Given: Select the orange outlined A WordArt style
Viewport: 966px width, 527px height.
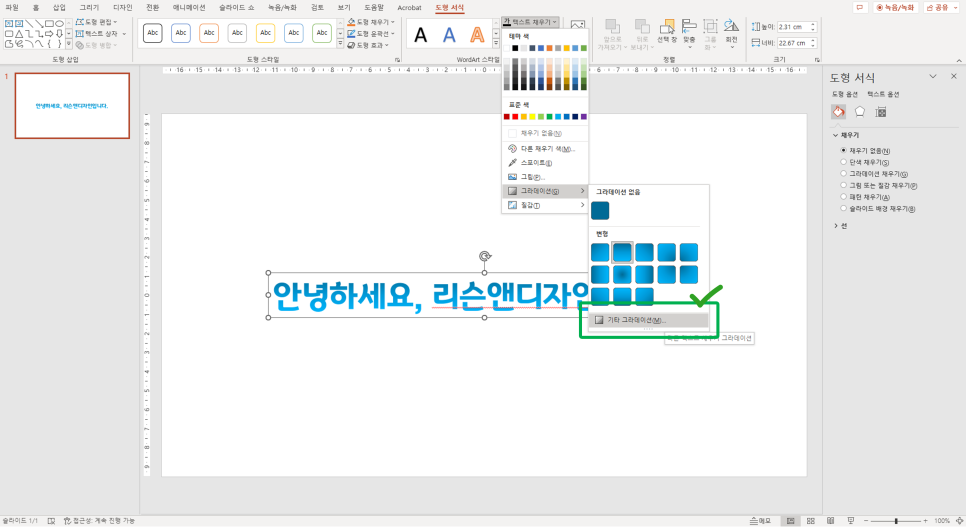Looking at the screenshot, I should click(477, 35).
